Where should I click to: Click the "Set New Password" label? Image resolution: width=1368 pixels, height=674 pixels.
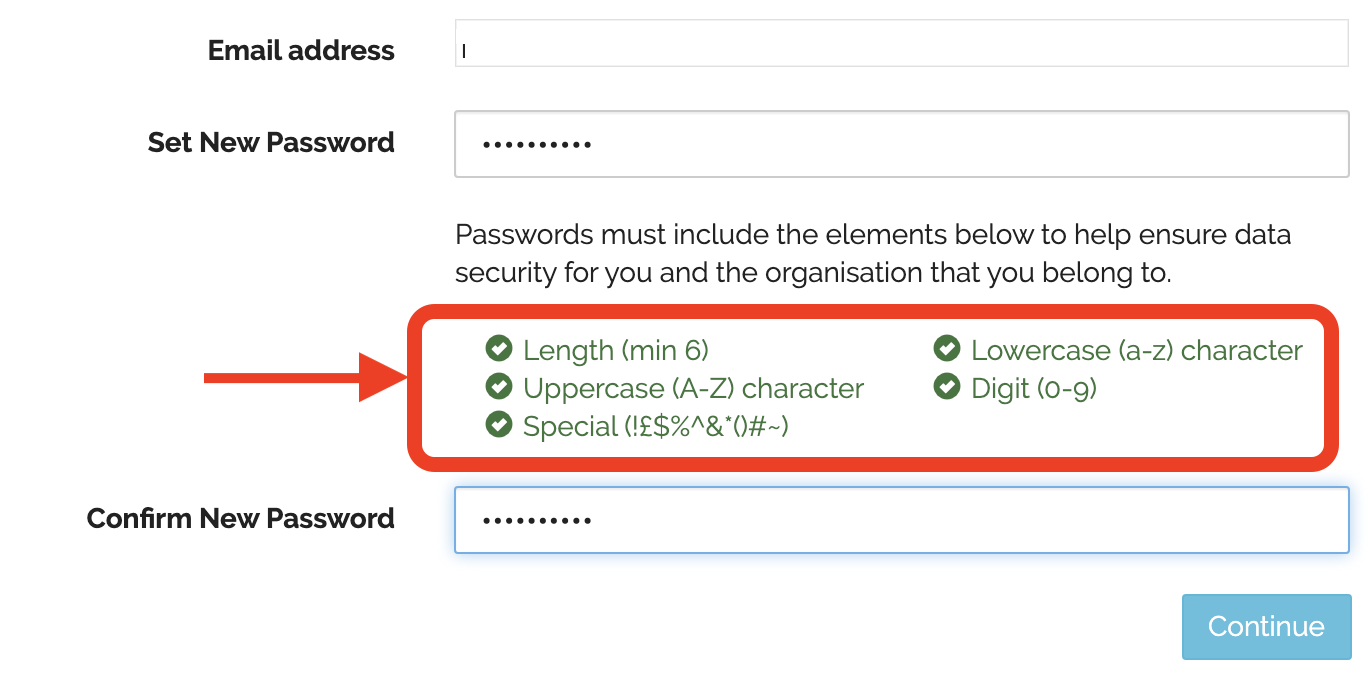pyautogui.click(x=271, y=143)
